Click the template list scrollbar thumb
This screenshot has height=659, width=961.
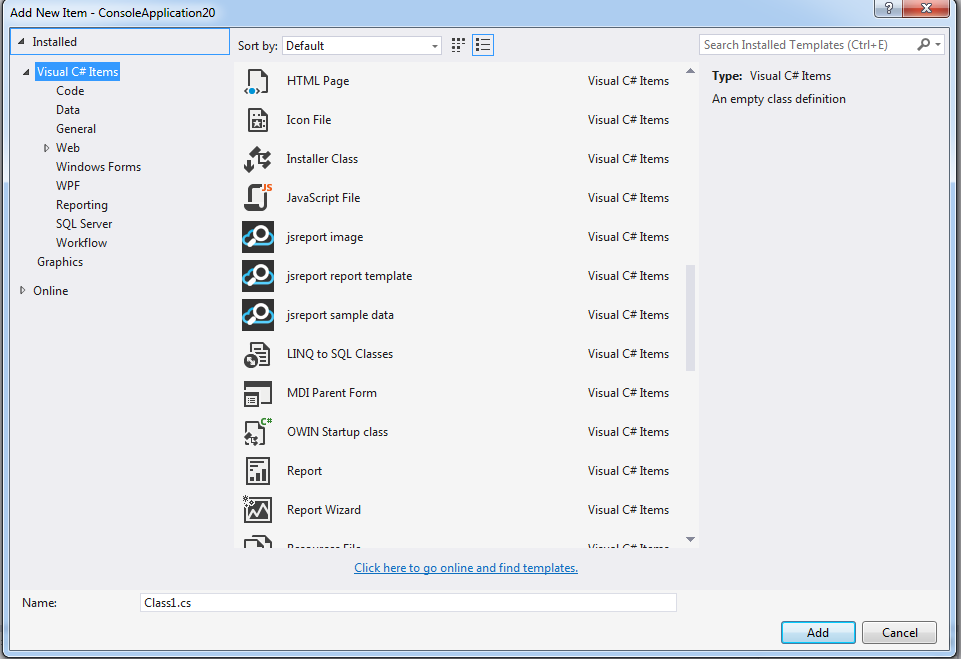[x=691, y=318]
